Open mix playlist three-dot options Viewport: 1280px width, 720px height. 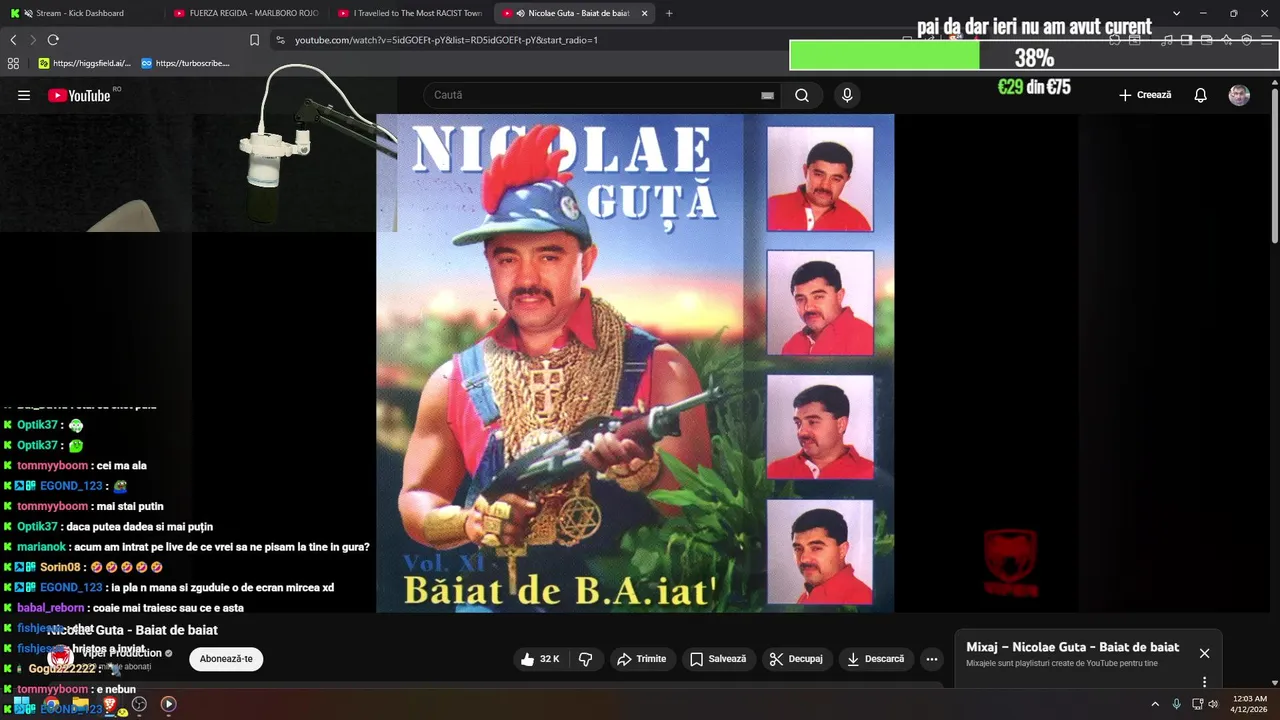[1204, 682]
